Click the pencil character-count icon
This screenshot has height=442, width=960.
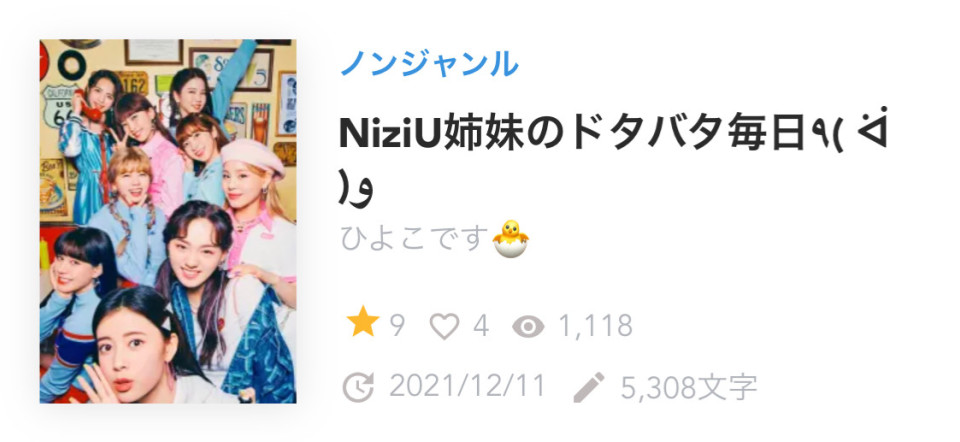click(x=588, y=387)
